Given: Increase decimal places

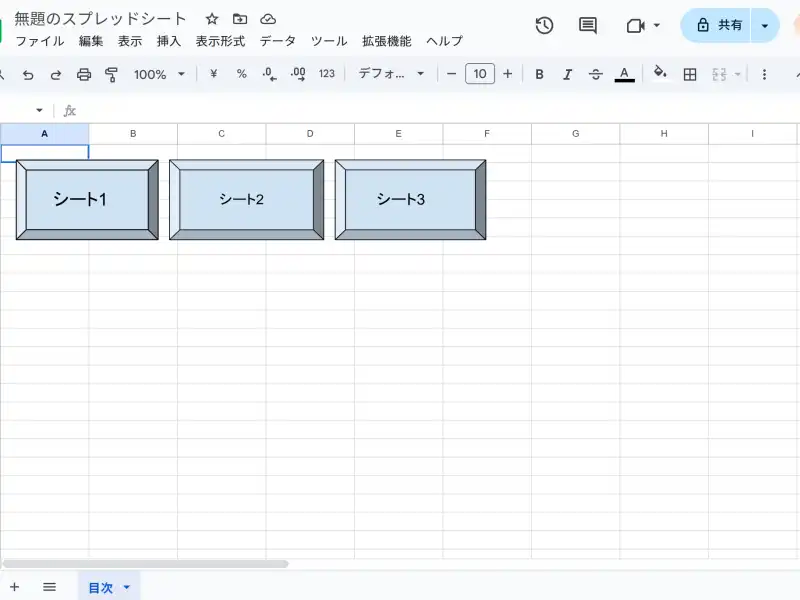Looking at the screenshot, I should 298,74.
